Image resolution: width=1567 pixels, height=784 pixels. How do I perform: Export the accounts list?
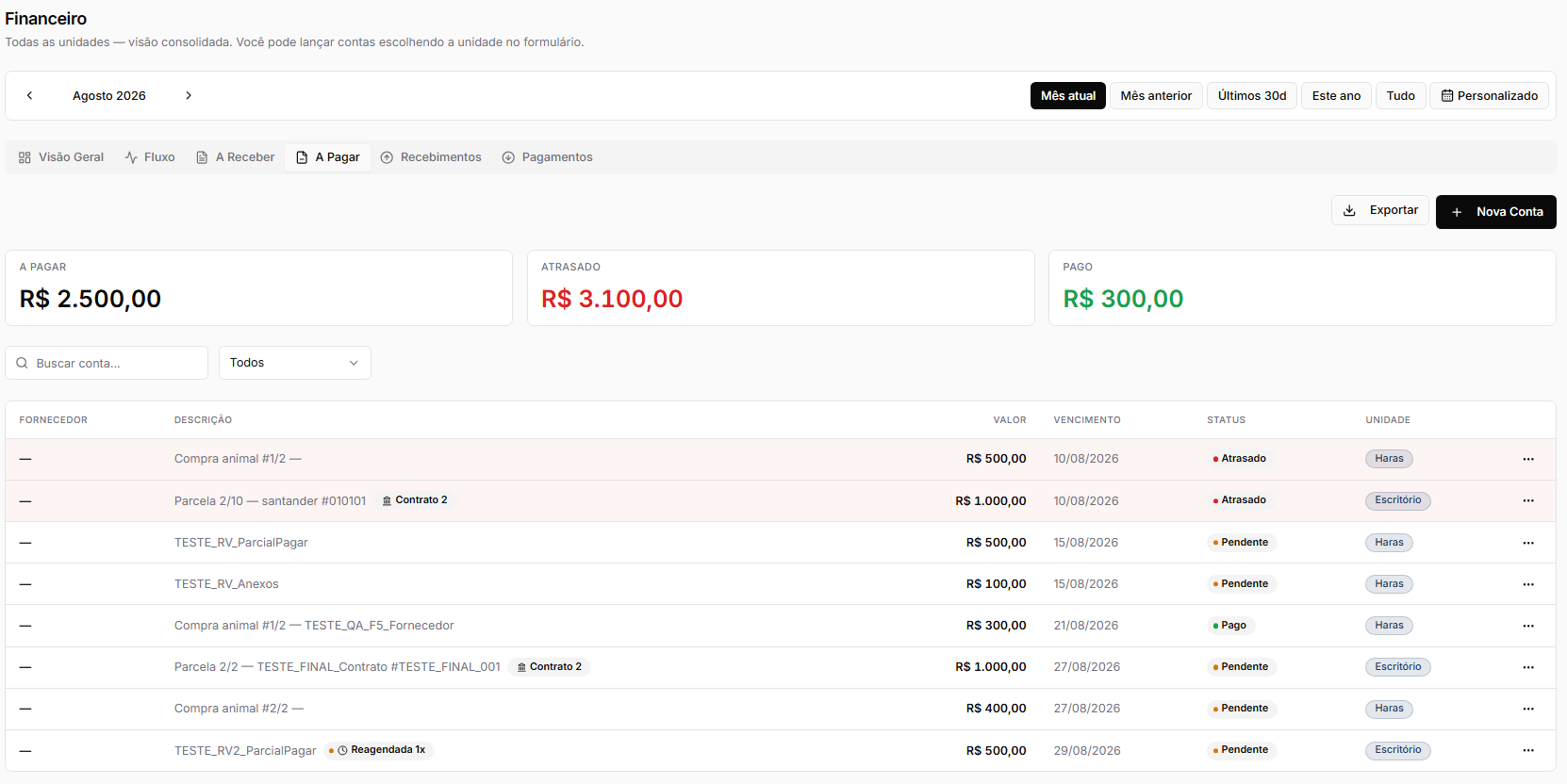1380,210
